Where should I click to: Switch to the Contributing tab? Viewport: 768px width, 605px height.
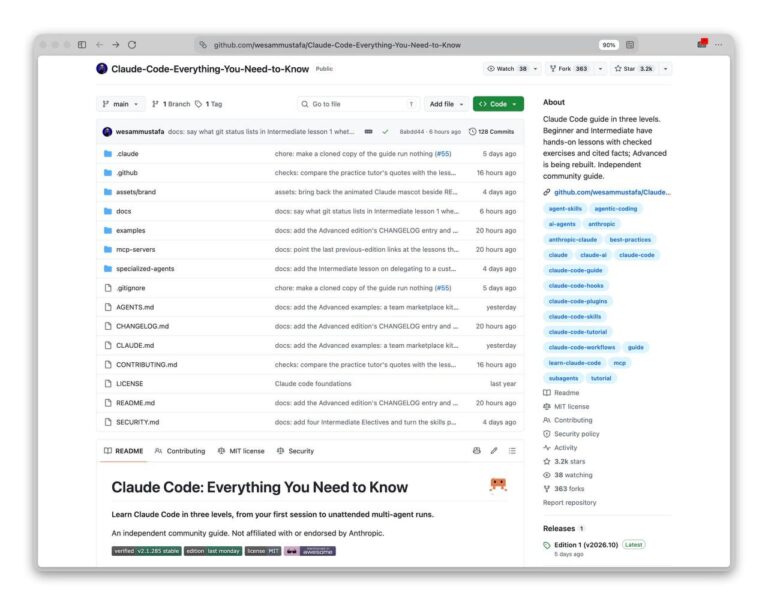tap(180, 451)
